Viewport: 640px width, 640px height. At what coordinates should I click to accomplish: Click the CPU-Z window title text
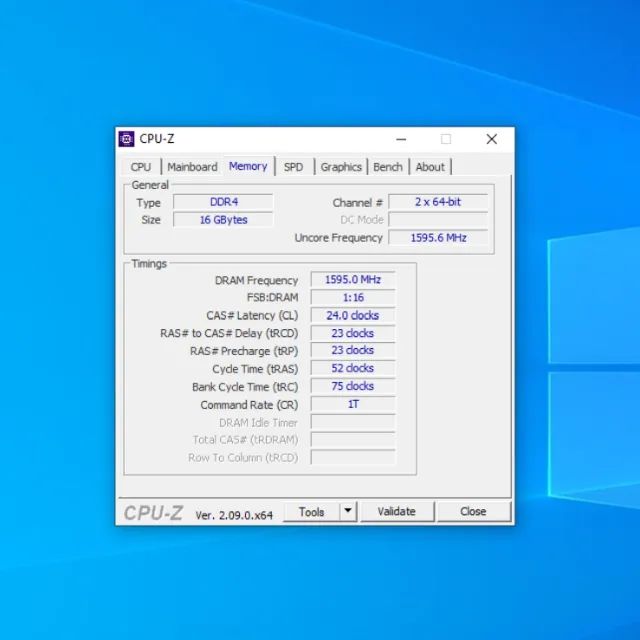[x=157, y=139]
